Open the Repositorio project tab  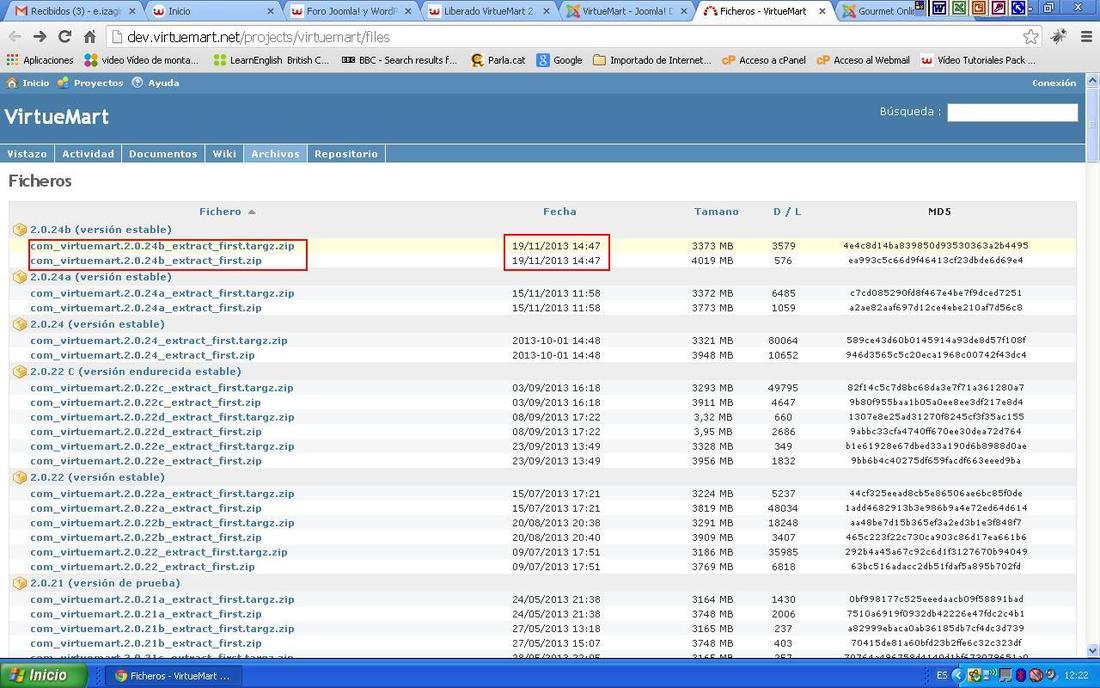coord(346,154)
